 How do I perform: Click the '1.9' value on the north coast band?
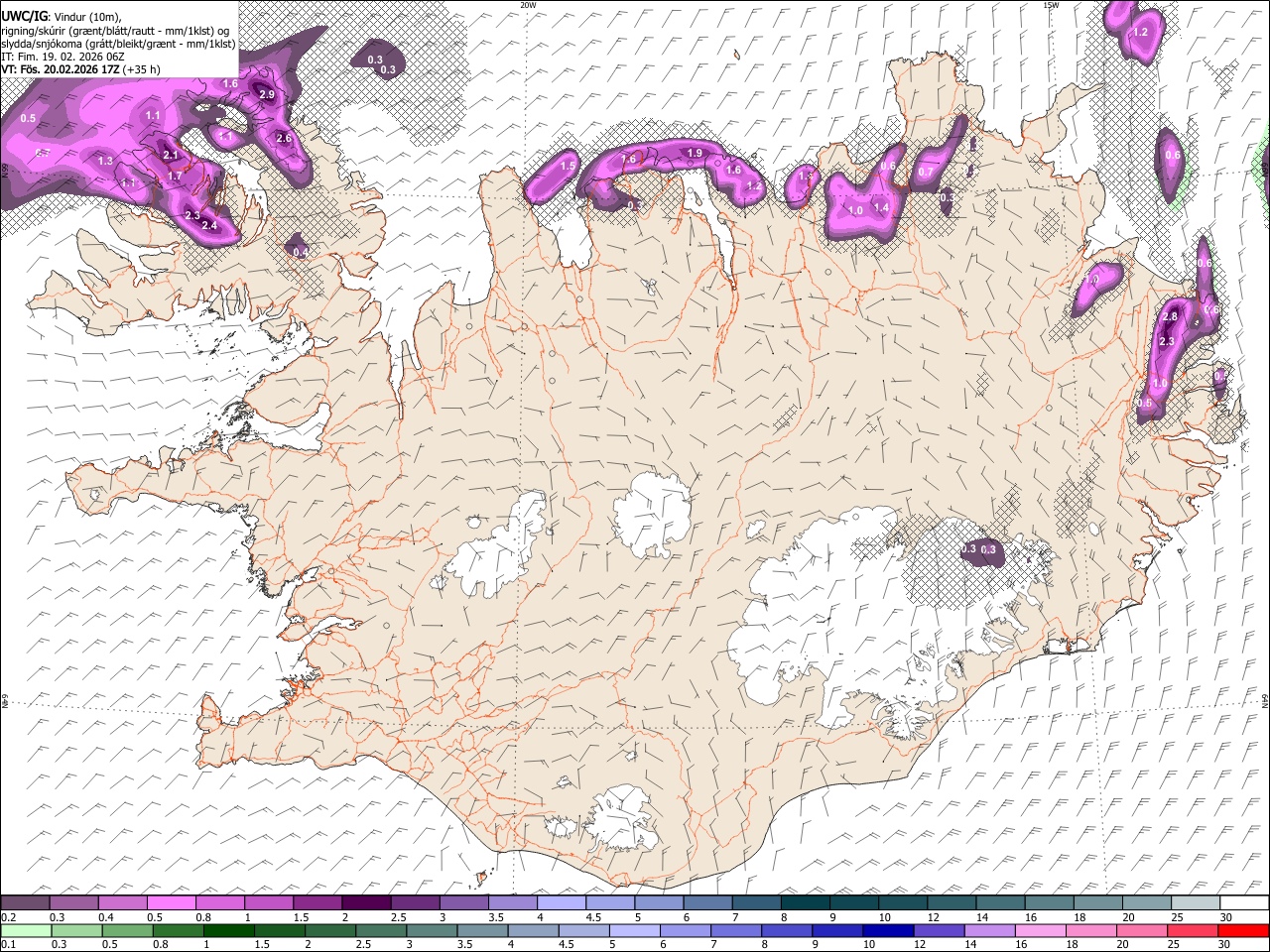[x=695, y=153]
